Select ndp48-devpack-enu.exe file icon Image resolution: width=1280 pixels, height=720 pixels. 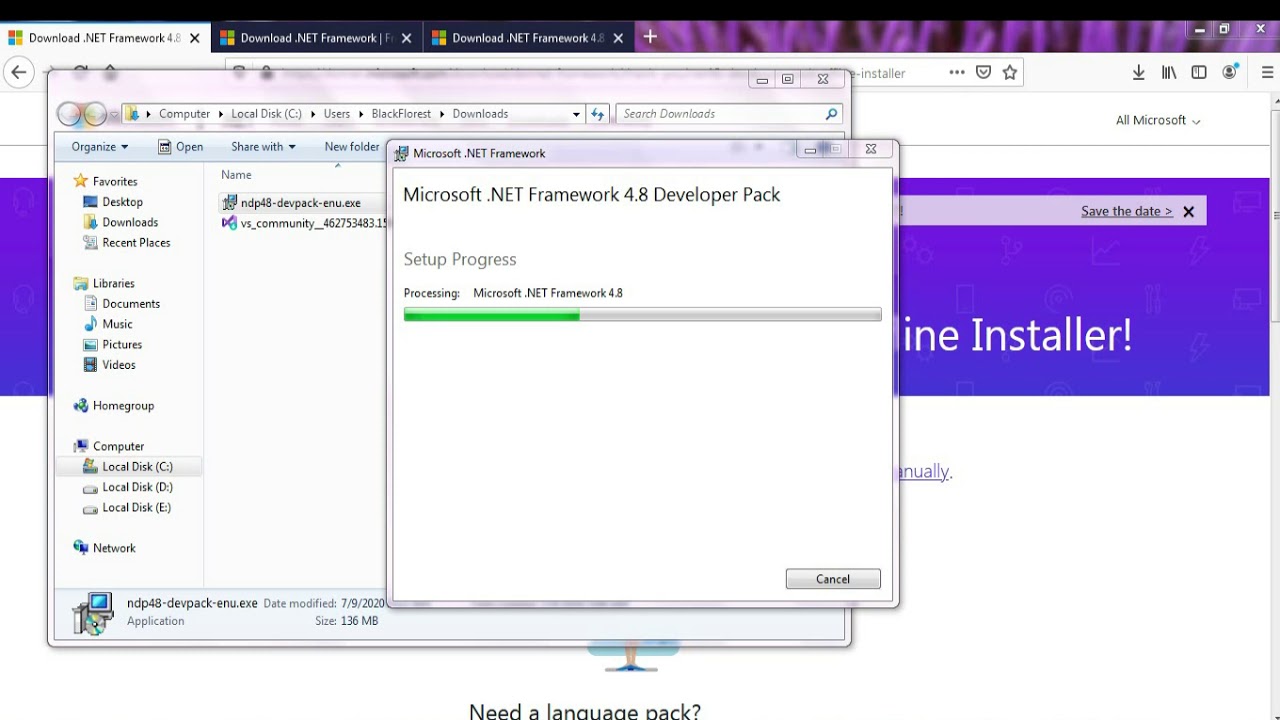click(x=229, y=203)
